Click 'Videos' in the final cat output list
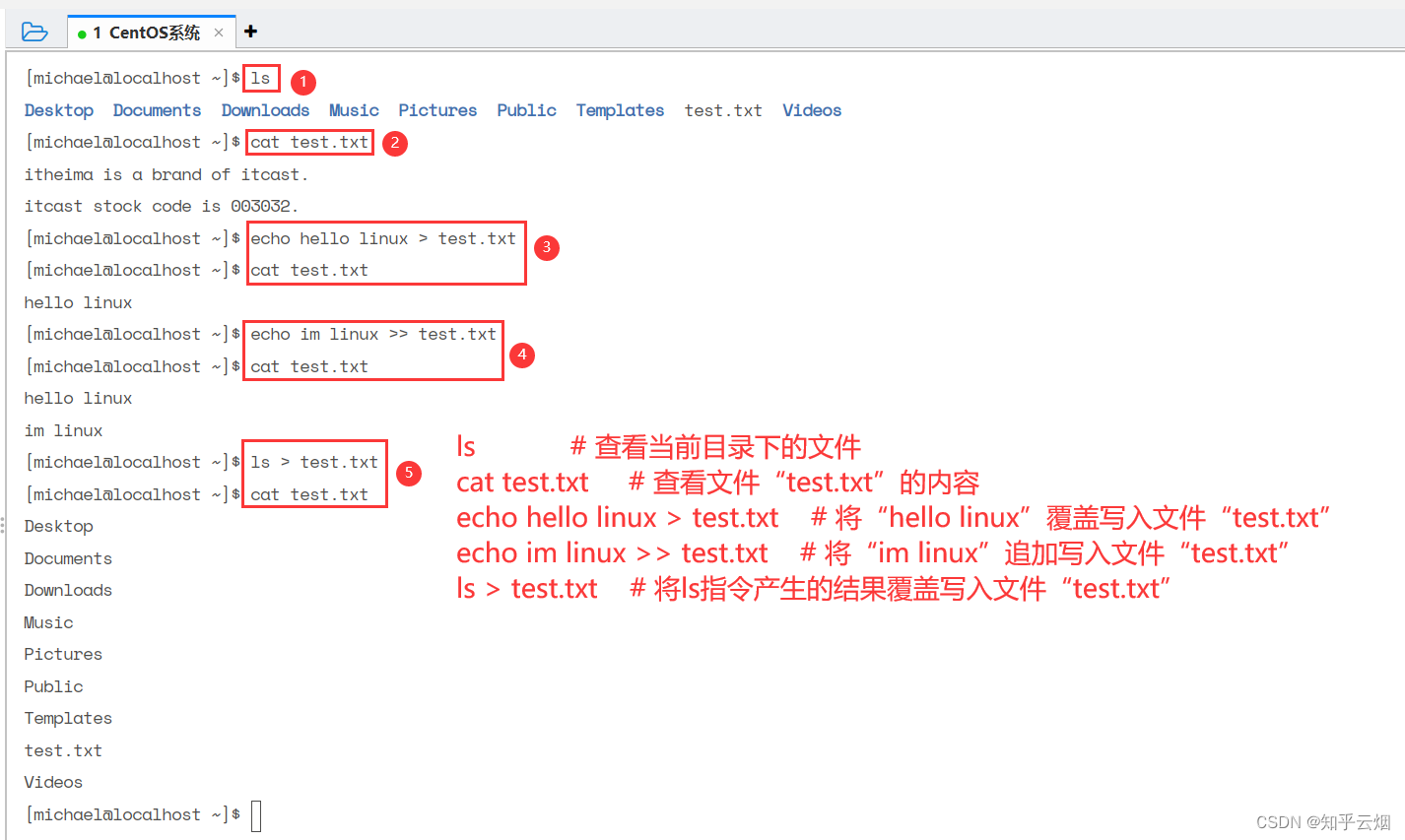The height and width of the screenshot is (840, 1405). [x=53, y=782]
